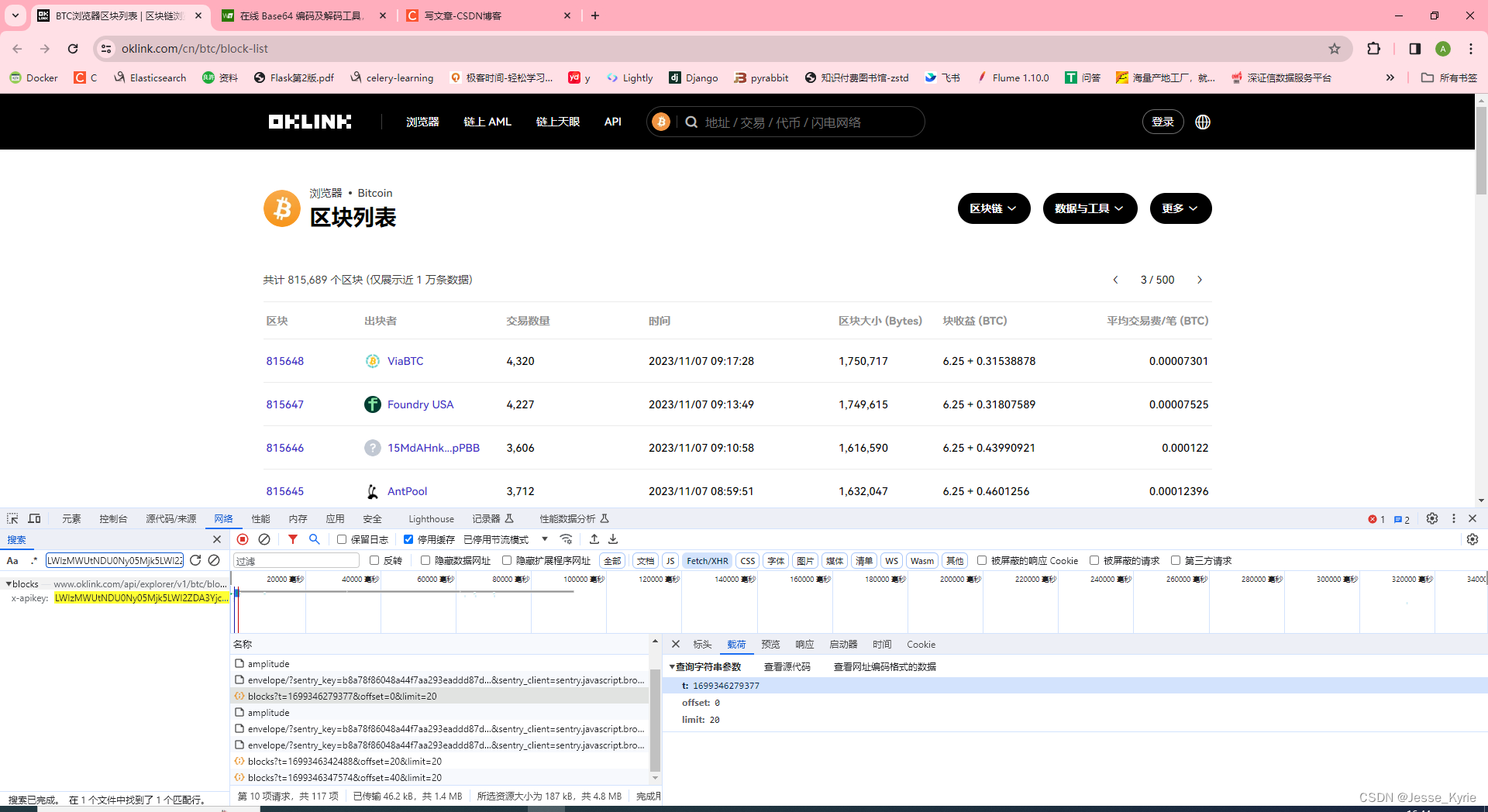The height and width of the screenshot is (812, 1488).
Task: Open DevTools three-dot customize menu
Action: 1454,518
